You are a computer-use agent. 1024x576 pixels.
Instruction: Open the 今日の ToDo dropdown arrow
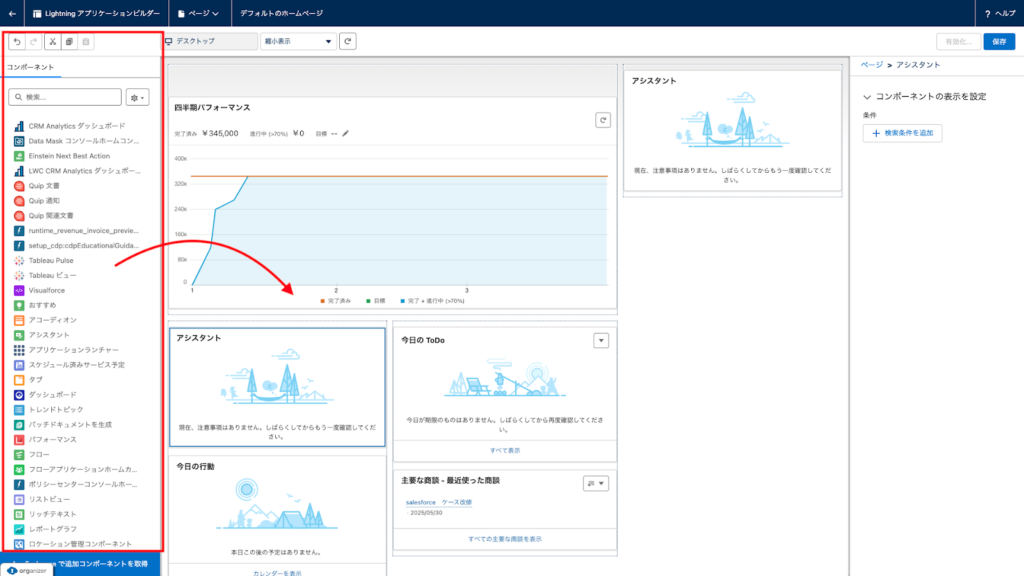pos(601,340)
